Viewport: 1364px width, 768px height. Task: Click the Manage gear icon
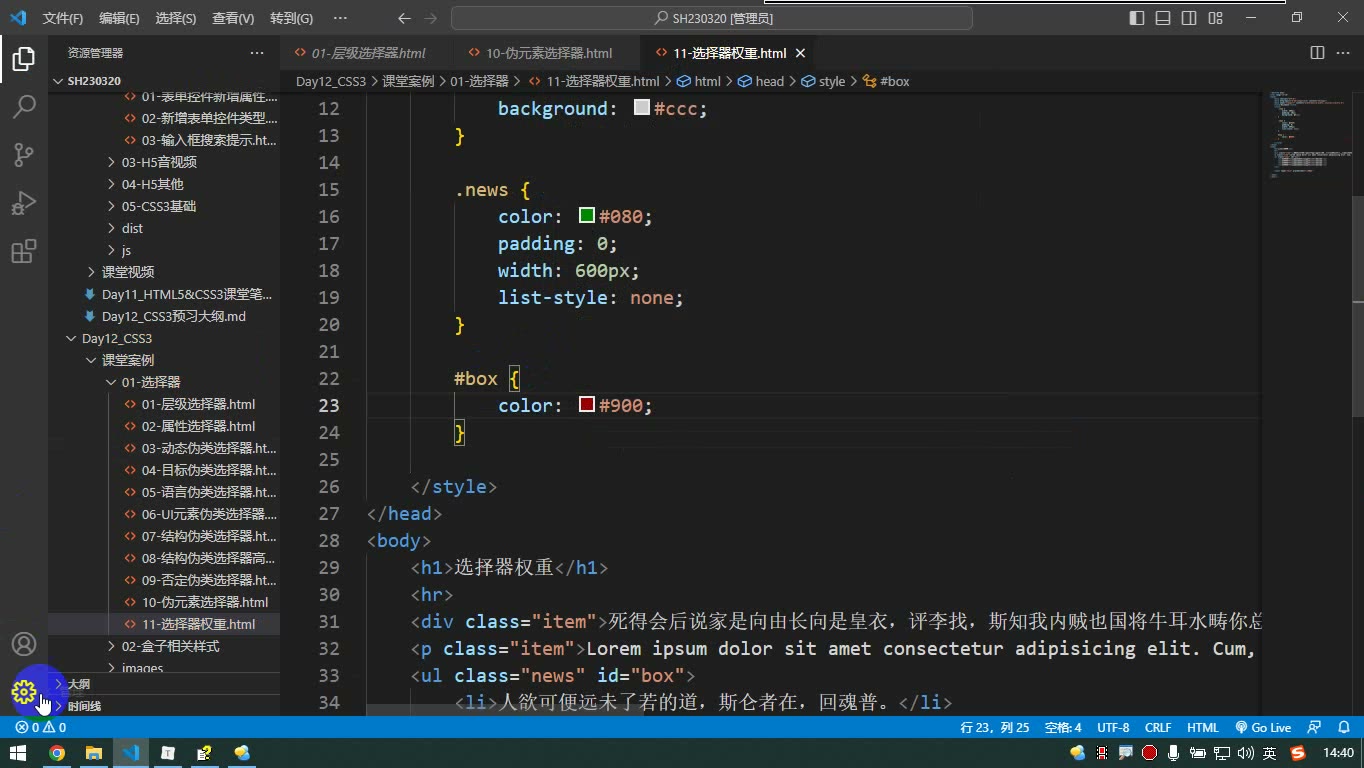(24, 692)
